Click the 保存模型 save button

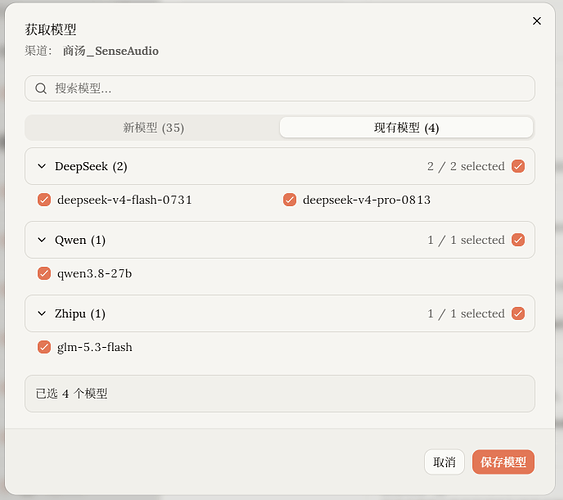tap(503, 462)
